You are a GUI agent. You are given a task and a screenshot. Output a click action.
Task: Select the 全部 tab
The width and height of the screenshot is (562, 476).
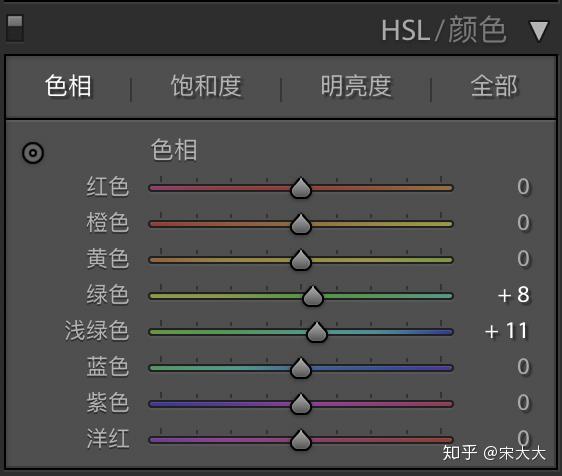[x=494, y=86]
